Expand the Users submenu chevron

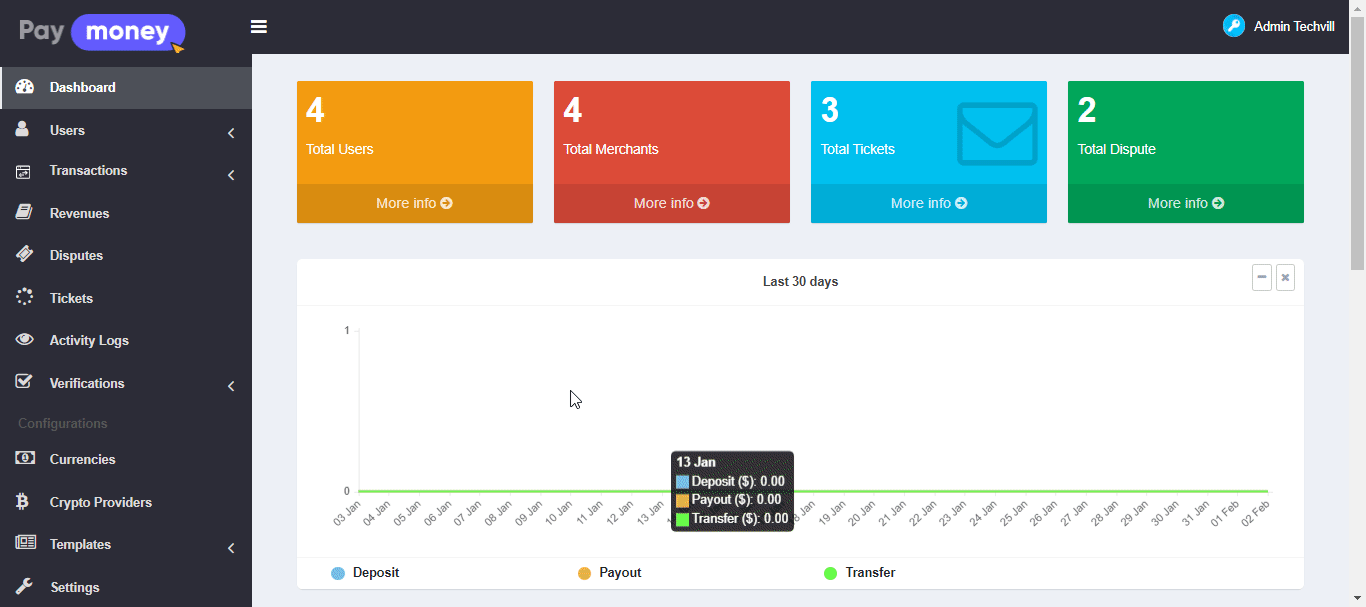point(231,132)
